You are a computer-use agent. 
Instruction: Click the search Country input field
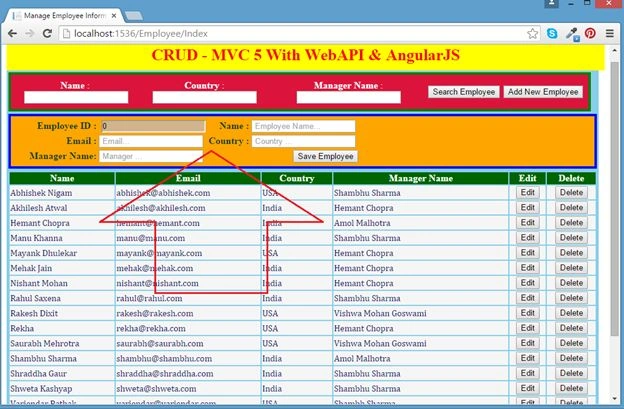pyautogui.click(x=205, y=97)
